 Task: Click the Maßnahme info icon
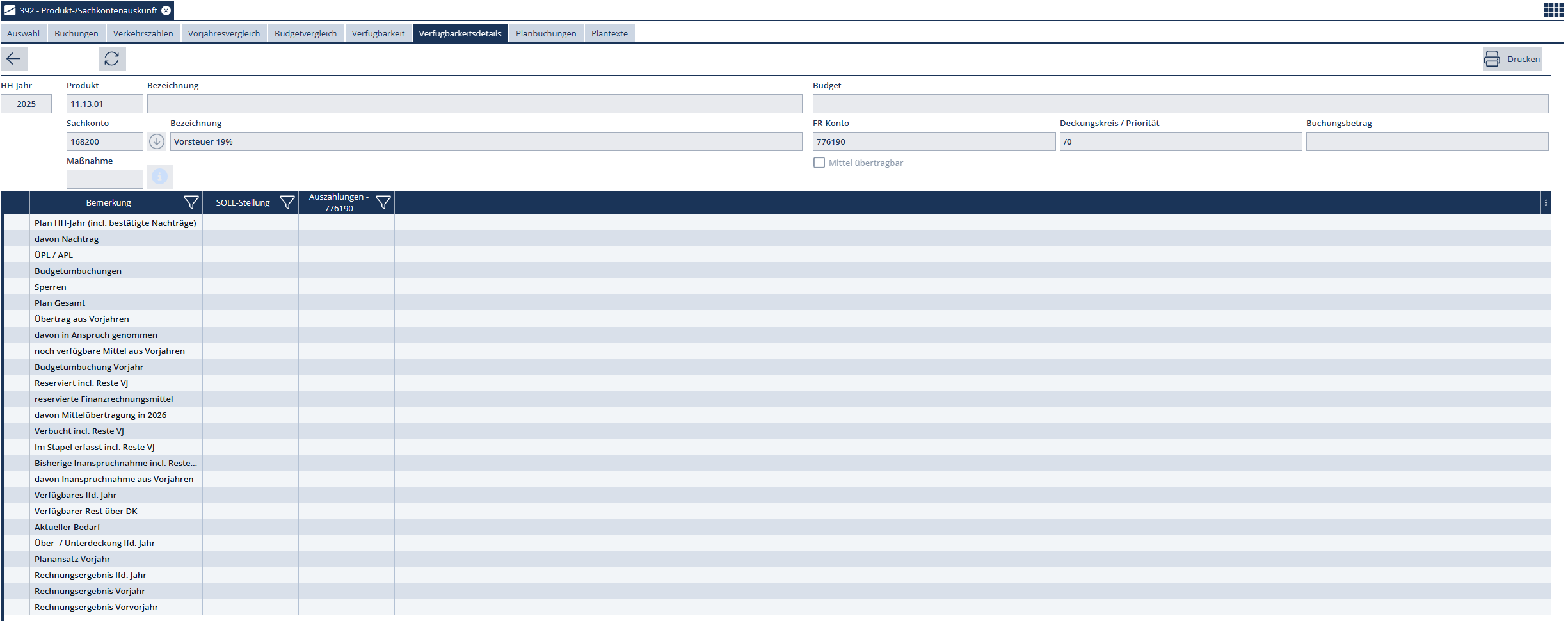point(160,177)
